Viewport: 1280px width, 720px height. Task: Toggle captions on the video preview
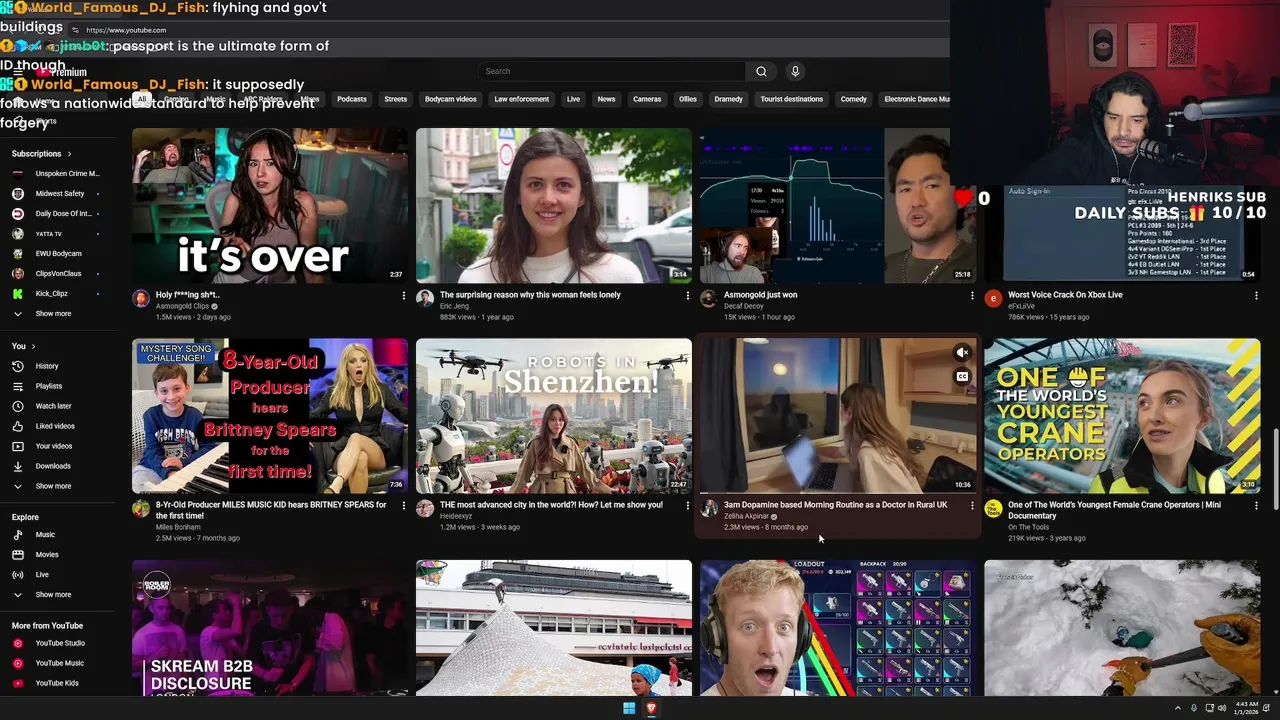962,377
